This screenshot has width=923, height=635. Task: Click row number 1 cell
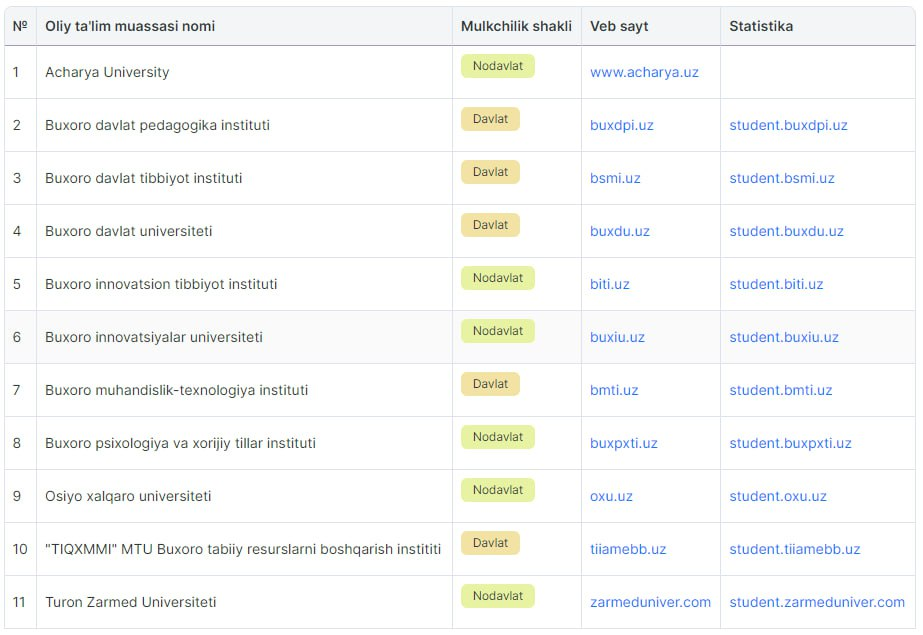coord(21,72)
